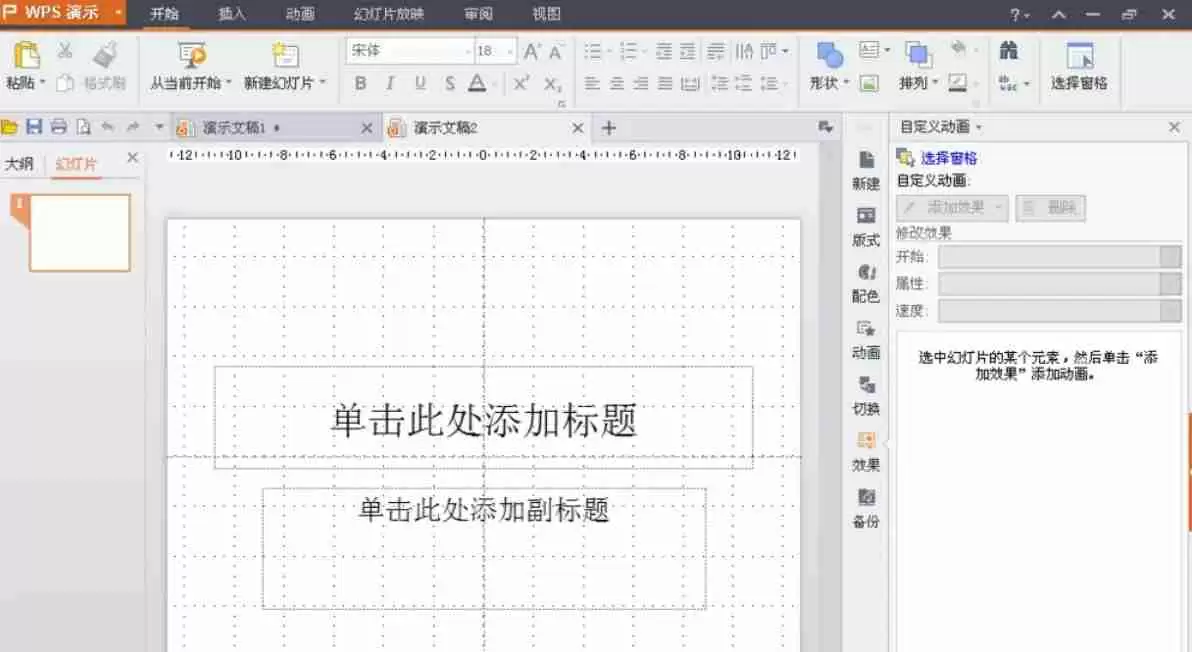Open the 配色 panel from the sidebar
Viewport: 1192px width, 652px height.
pyautogui.click(x=865, y=284)
